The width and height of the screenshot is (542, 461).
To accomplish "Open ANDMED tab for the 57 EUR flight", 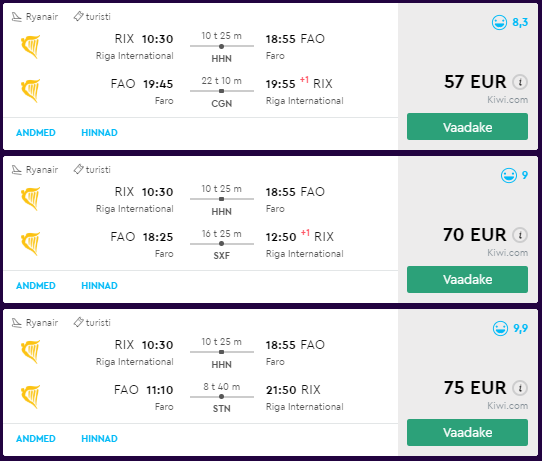I will [36, 133].
